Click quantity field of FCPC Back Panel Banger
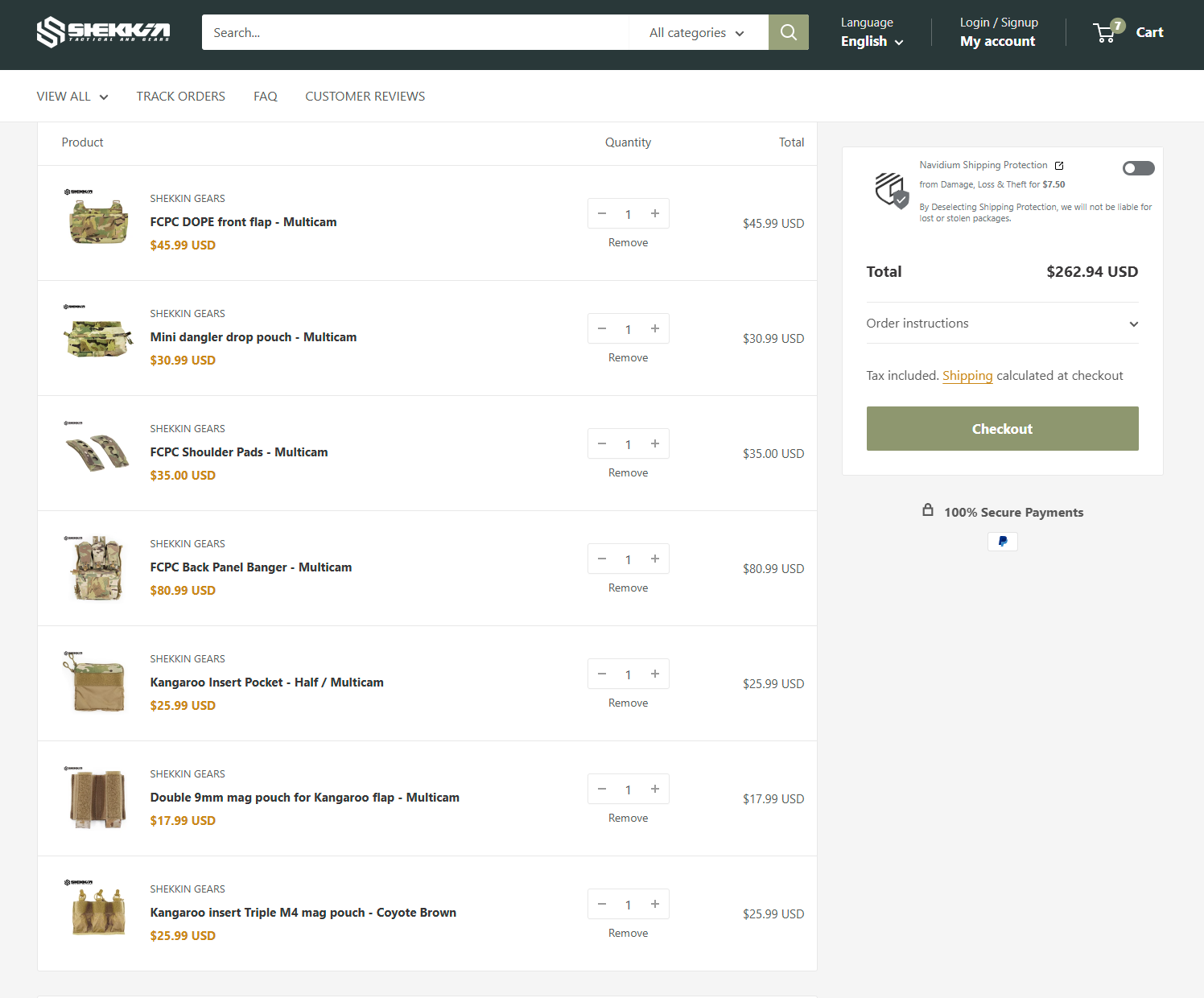This screenshot has height=998, width=1204. click(x=629, y=559)
